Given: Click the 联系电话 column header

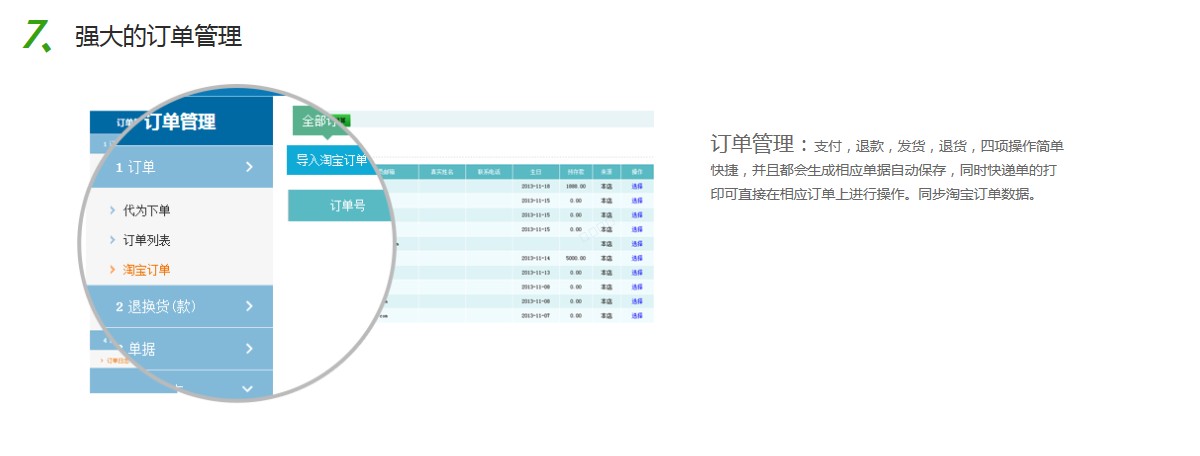Looking at the screenshot, I should click(489, 172).
